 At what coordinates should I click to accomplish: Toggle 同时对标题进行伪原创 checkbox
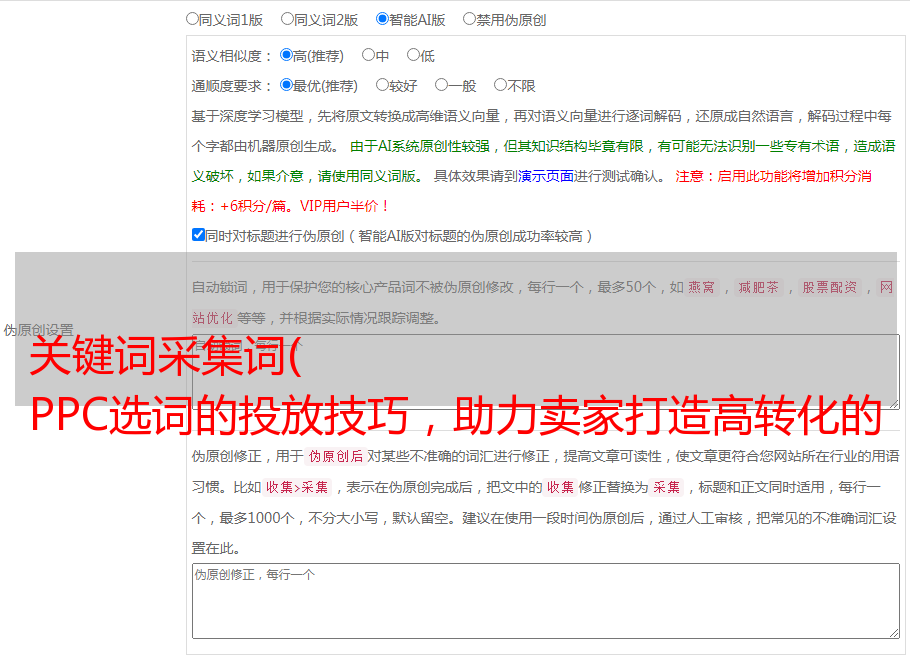coord(198,235)
